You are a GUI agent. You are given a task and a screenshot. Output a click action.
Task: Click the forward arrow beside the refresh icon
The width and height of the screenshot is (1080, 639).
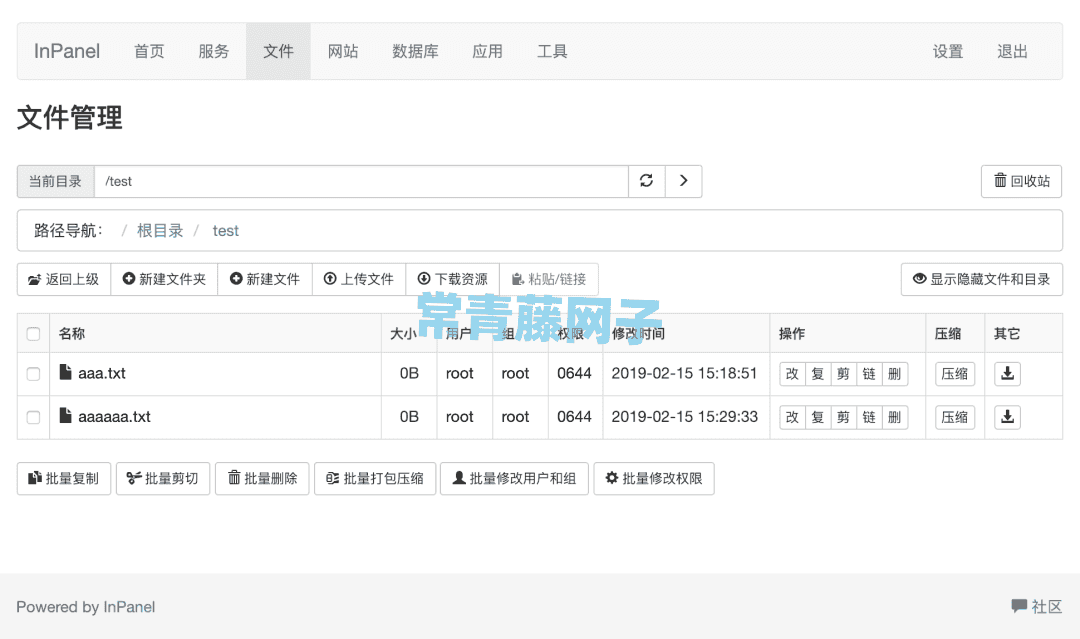point(683,181)
